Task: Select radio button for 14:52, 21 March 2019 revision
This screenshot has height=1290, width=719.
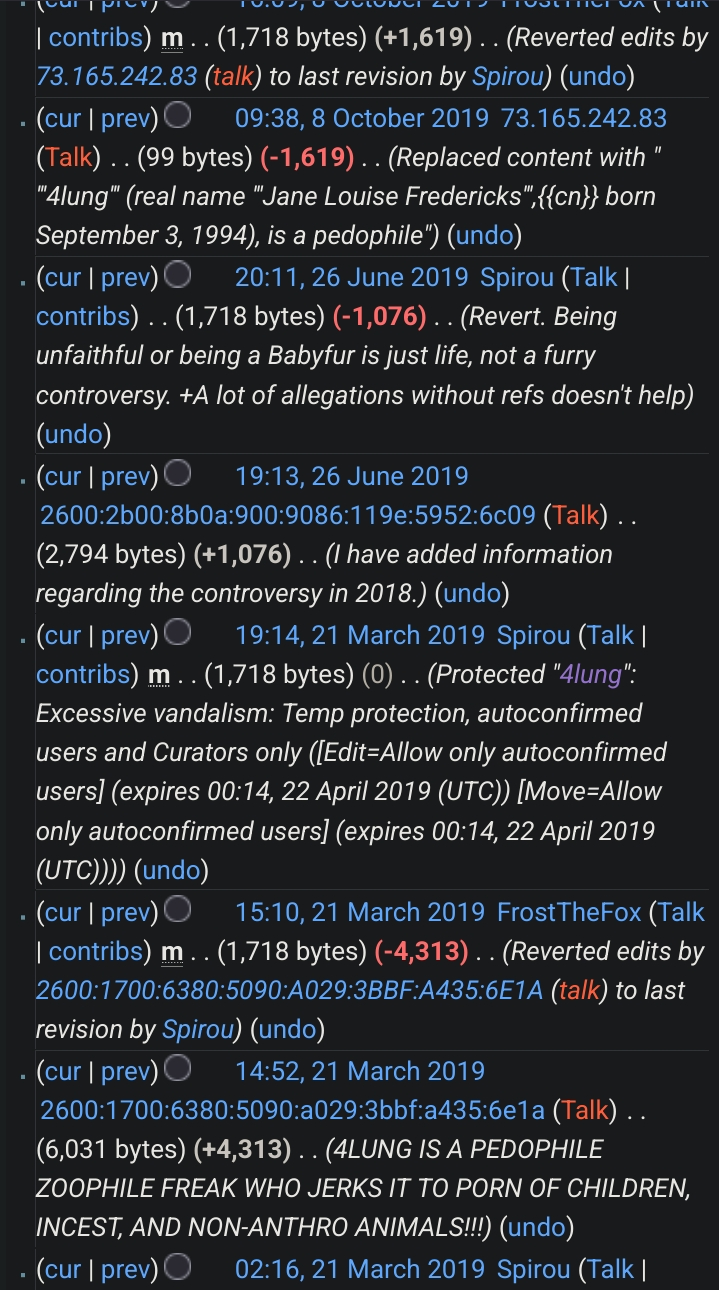Action: [178, 1070]
